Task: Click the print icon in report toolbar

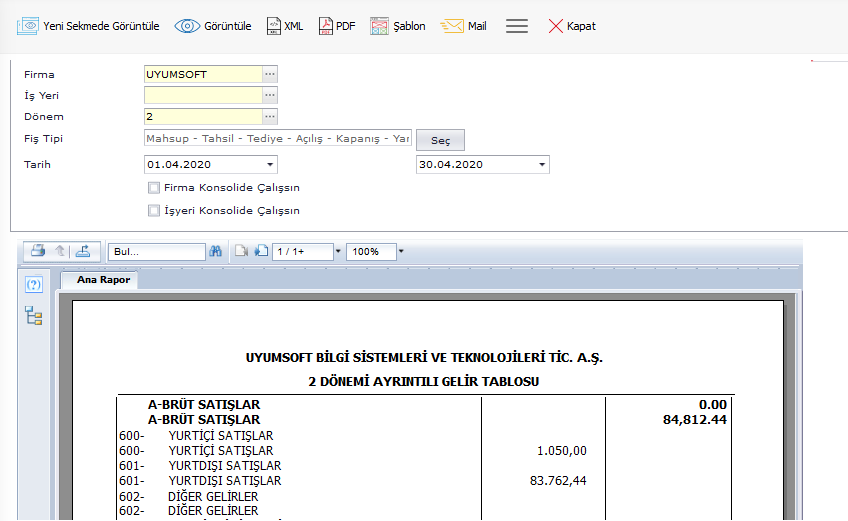Action: tap(37, 251)
